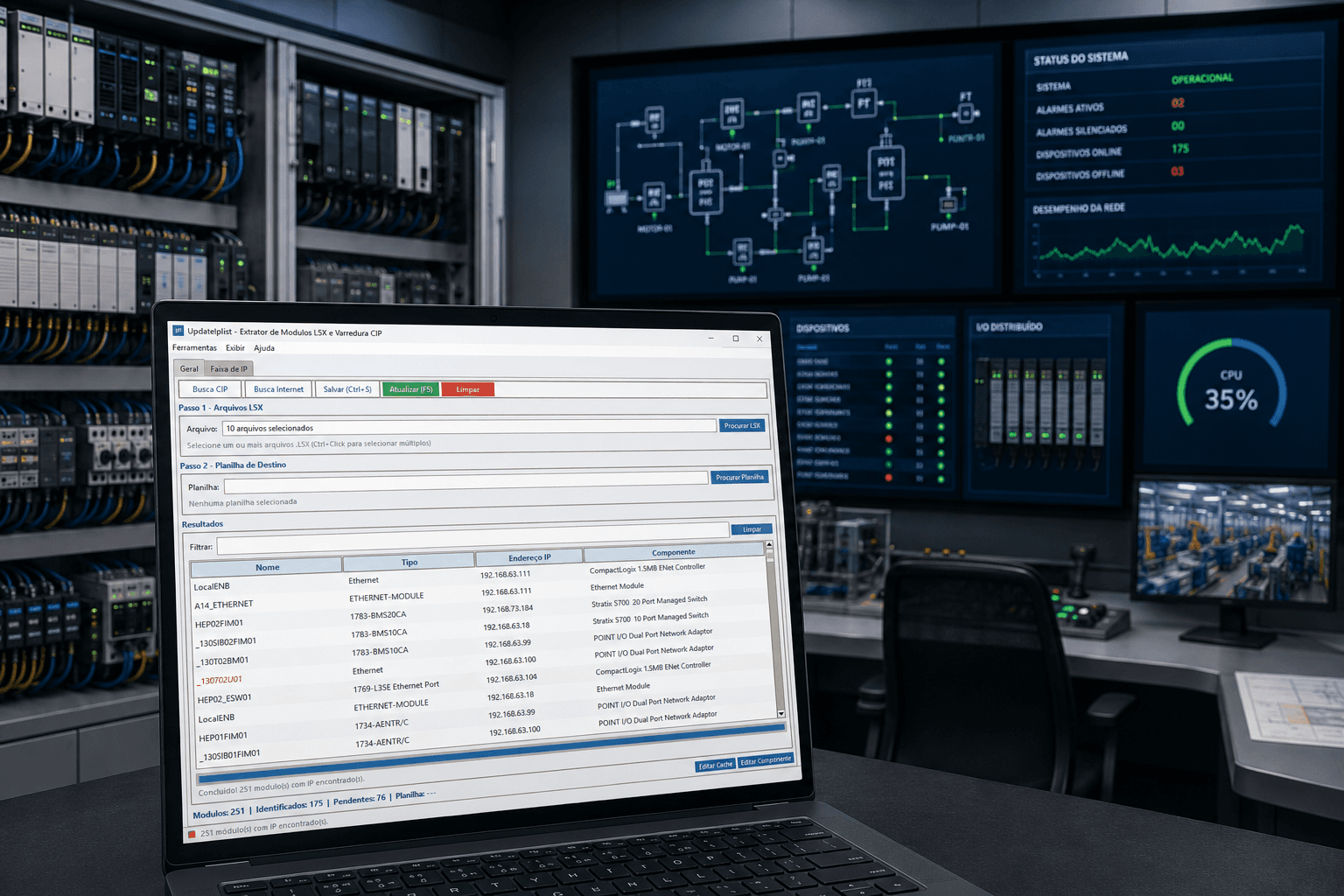Click the 1769-L3SE Ethernet Port type cell
Viewport: 1344px width, 896px height.
(396, 687)
